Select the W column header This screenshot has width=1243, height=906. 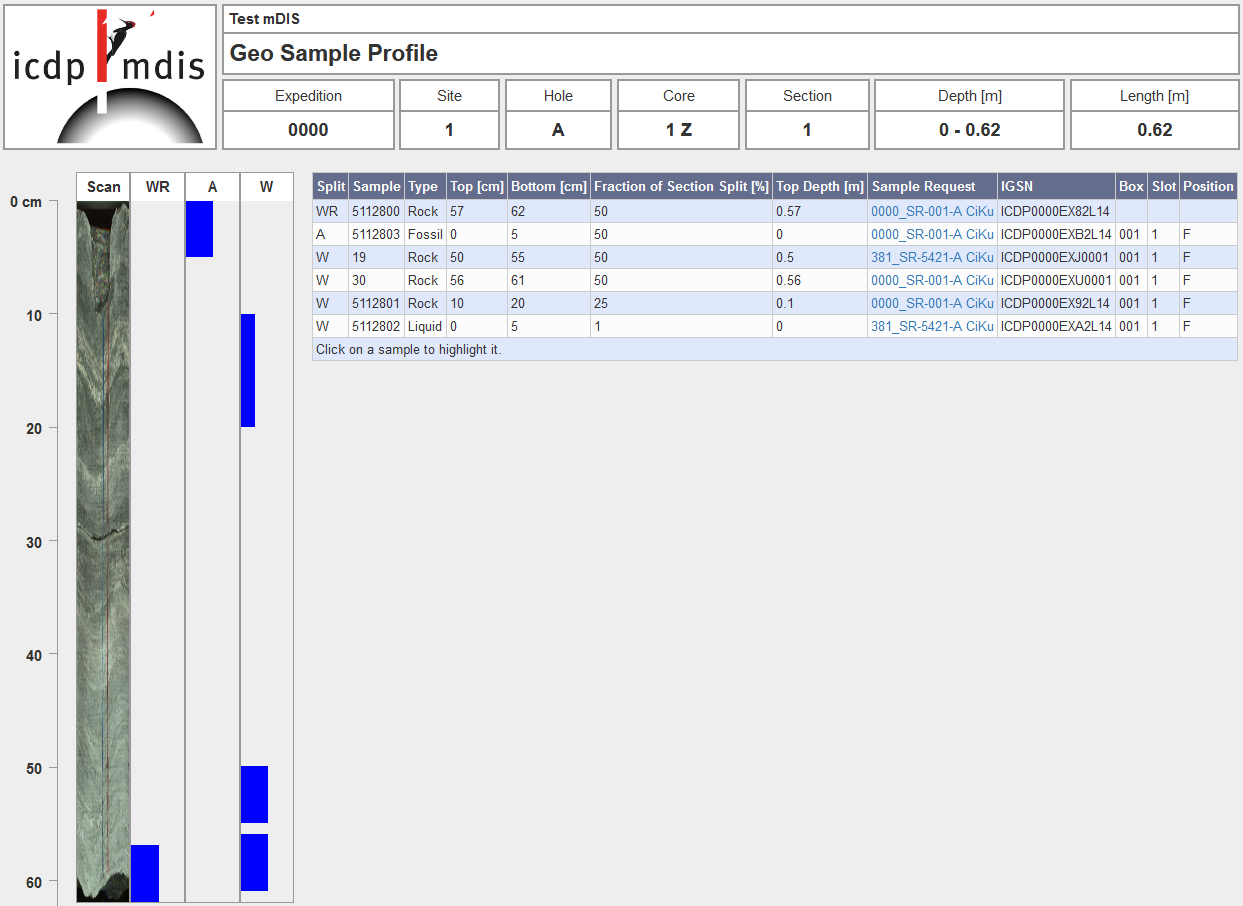[x=266, y=186]
